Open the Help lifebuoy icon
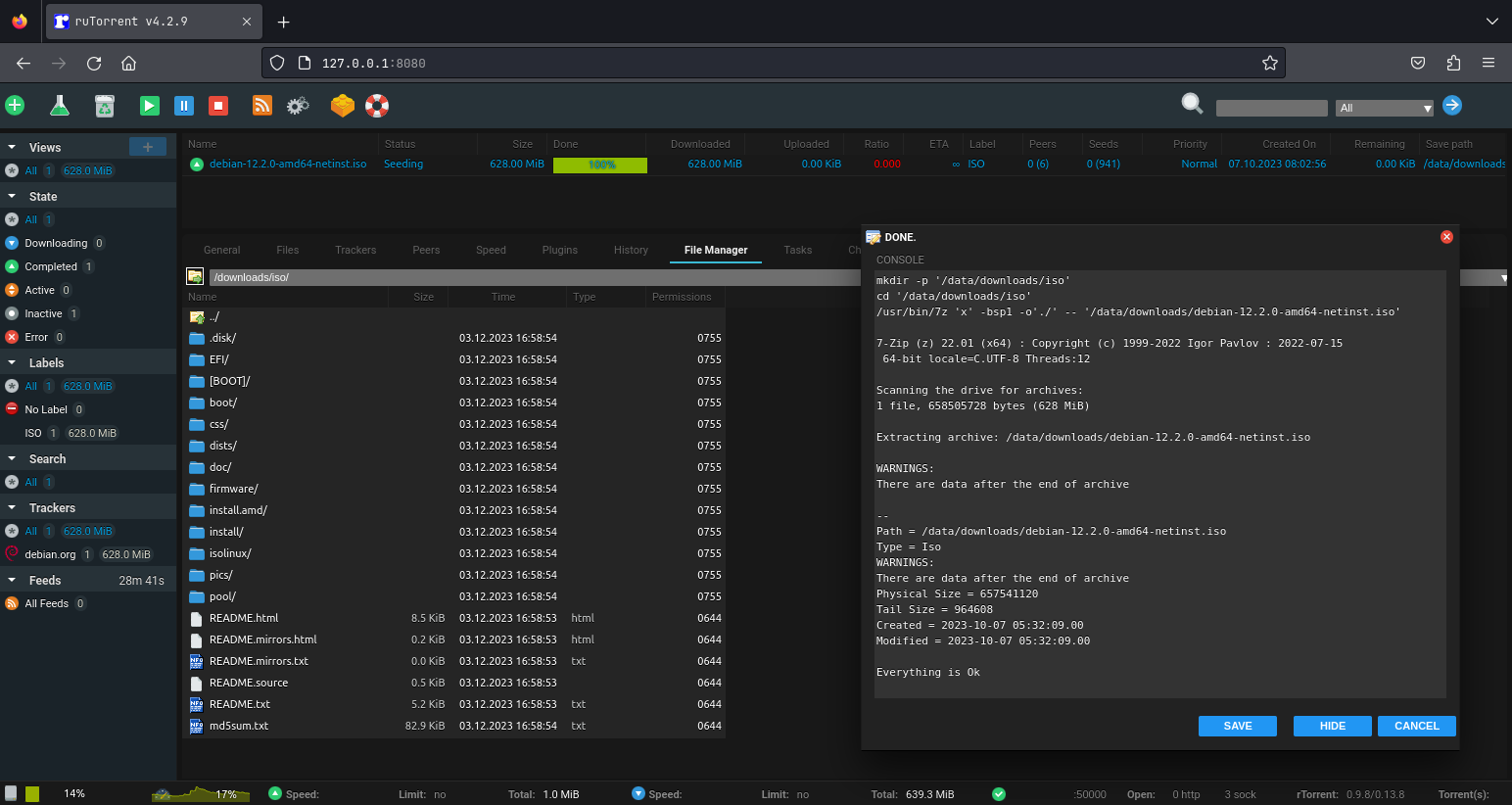This screenshot has width=1512, height=805. [377, 106]
